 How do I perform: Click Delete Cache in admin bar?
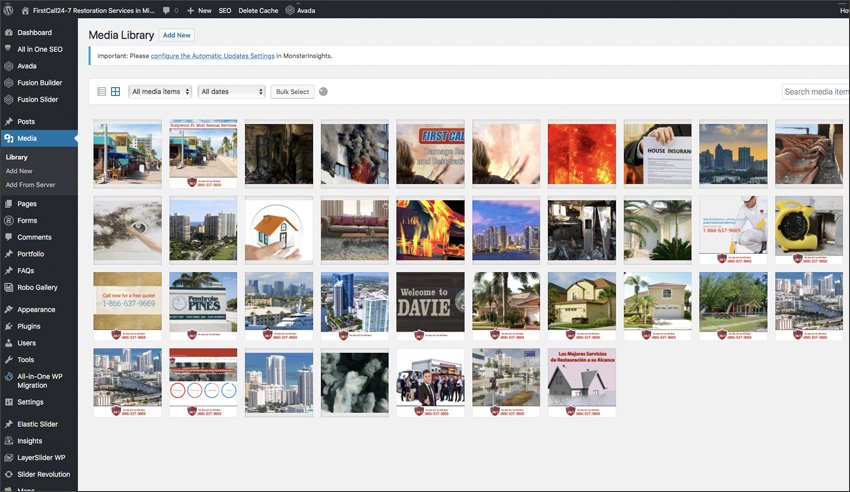[258, 10]
